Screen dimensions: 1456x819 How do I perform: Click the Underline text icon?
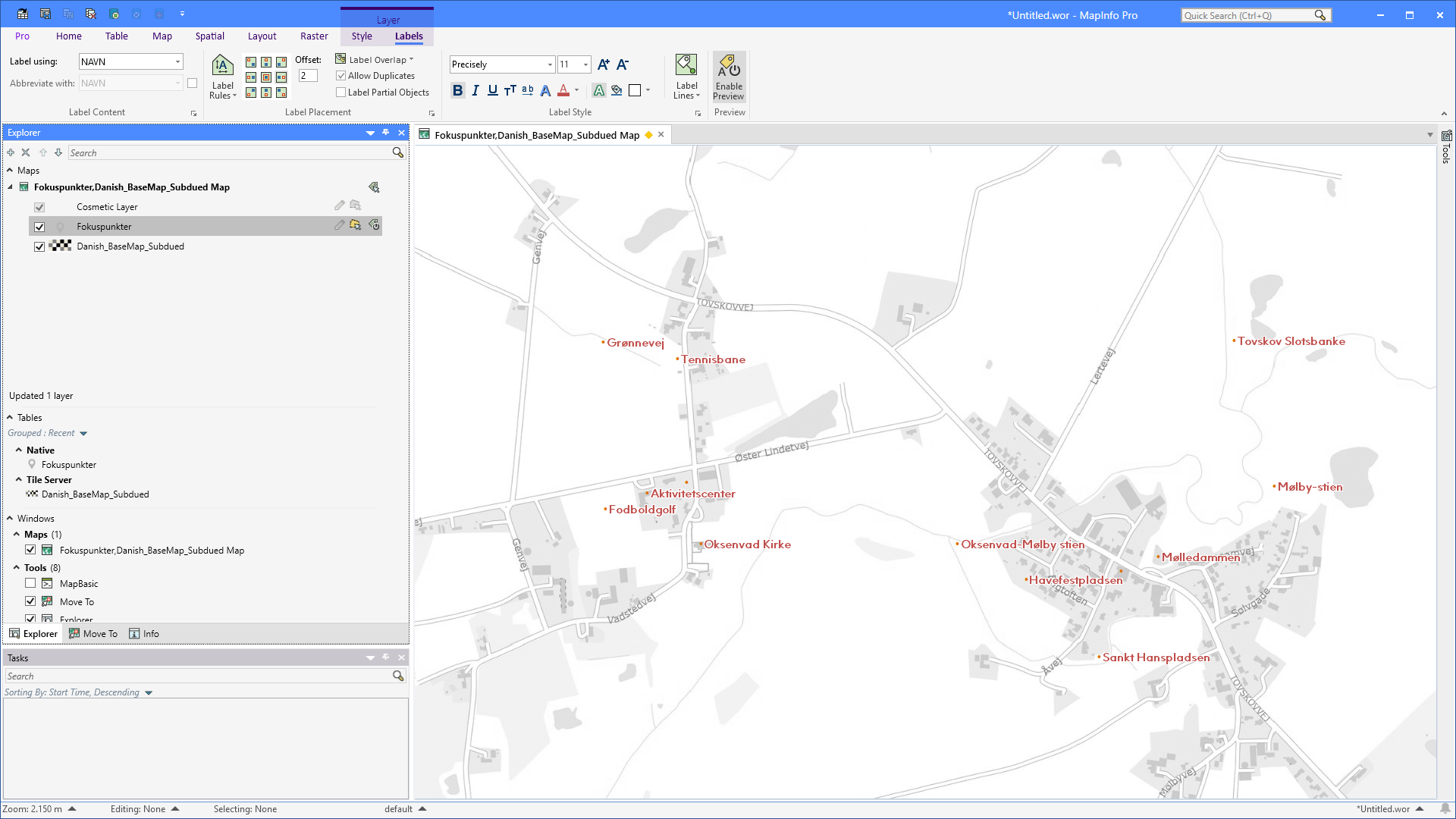coord(493,91)
